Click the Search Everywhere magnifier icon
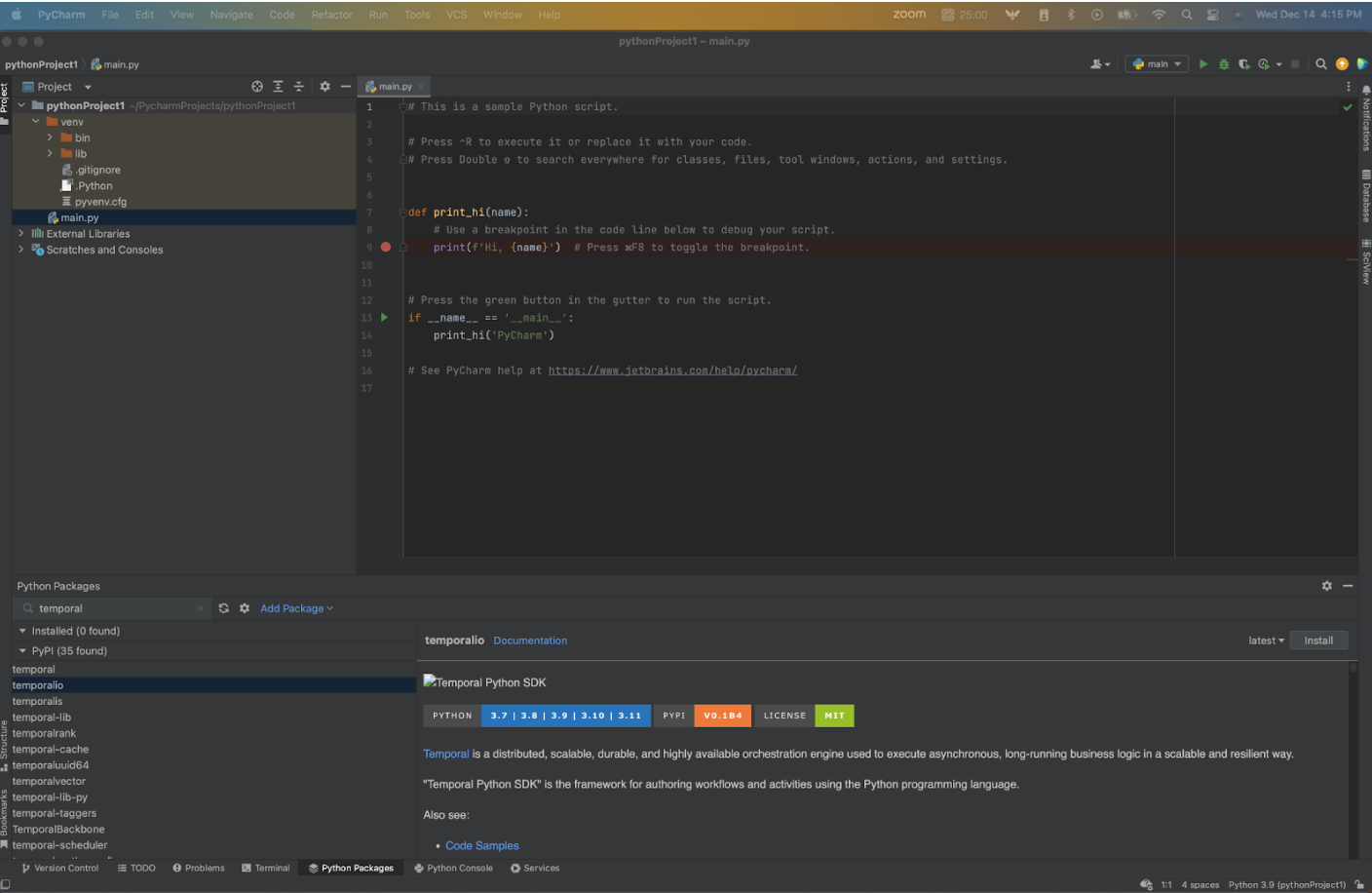The height and width of the screenshot is (893, 1372). (1321, 64)
